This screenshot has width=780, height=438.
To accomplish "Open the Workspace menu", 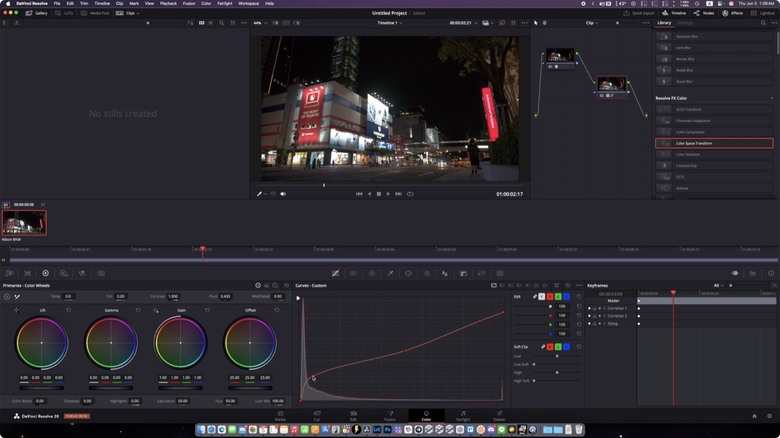I will (248, 3).
